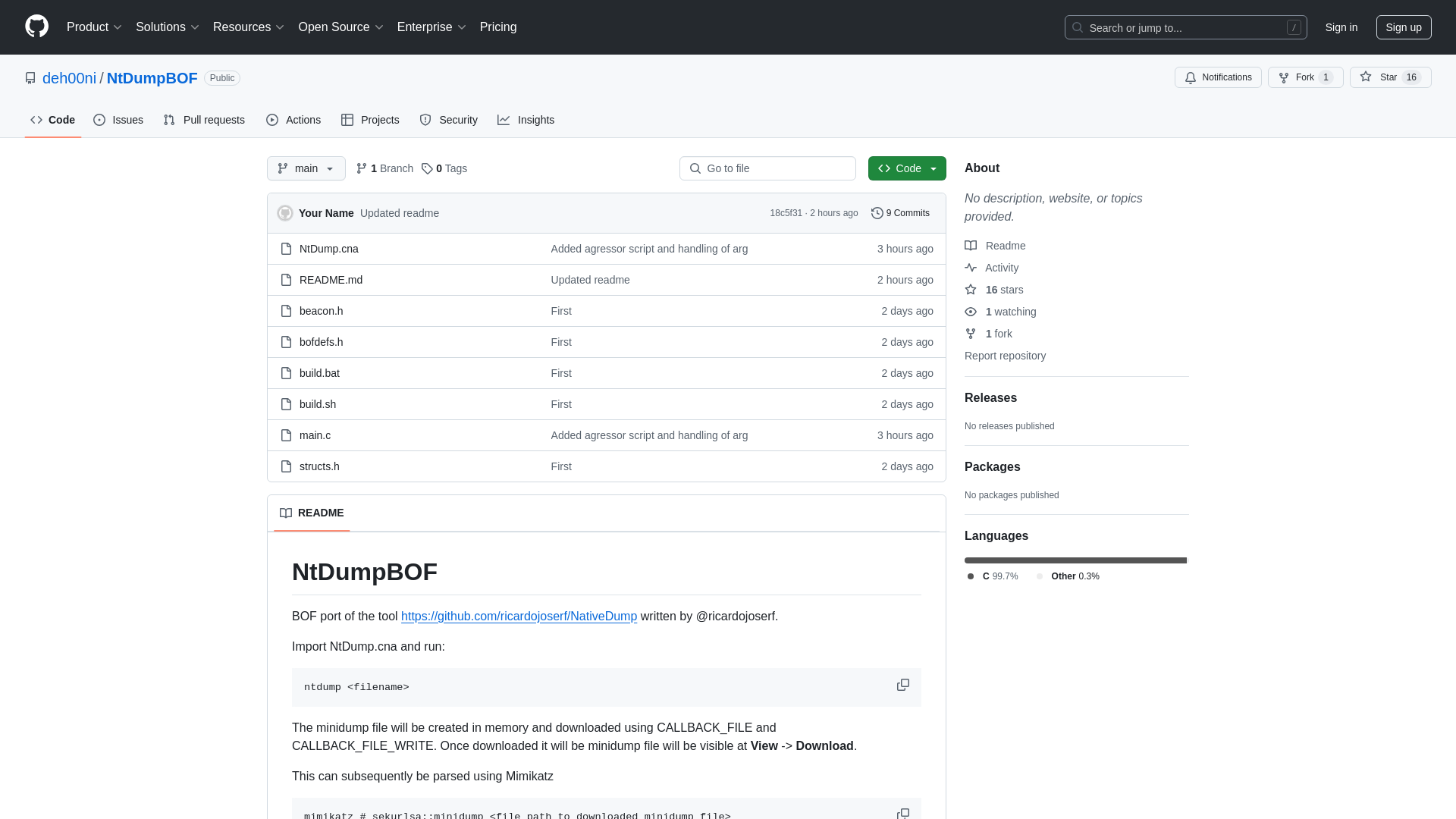Viewport: 1456px width, 819px height.
Task: Click the Insights chart icon
Action: [504, 120]
